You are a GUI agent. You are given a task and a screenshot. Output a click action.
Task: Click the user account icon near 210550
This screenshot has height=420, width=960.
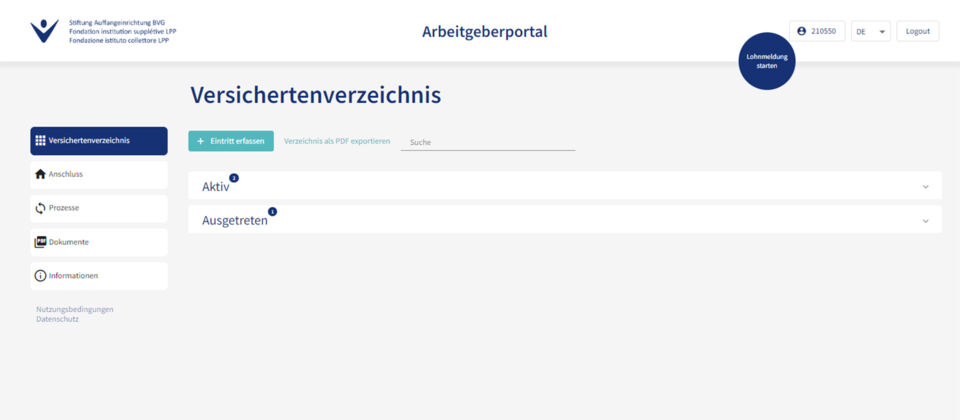tap(802, 31)
